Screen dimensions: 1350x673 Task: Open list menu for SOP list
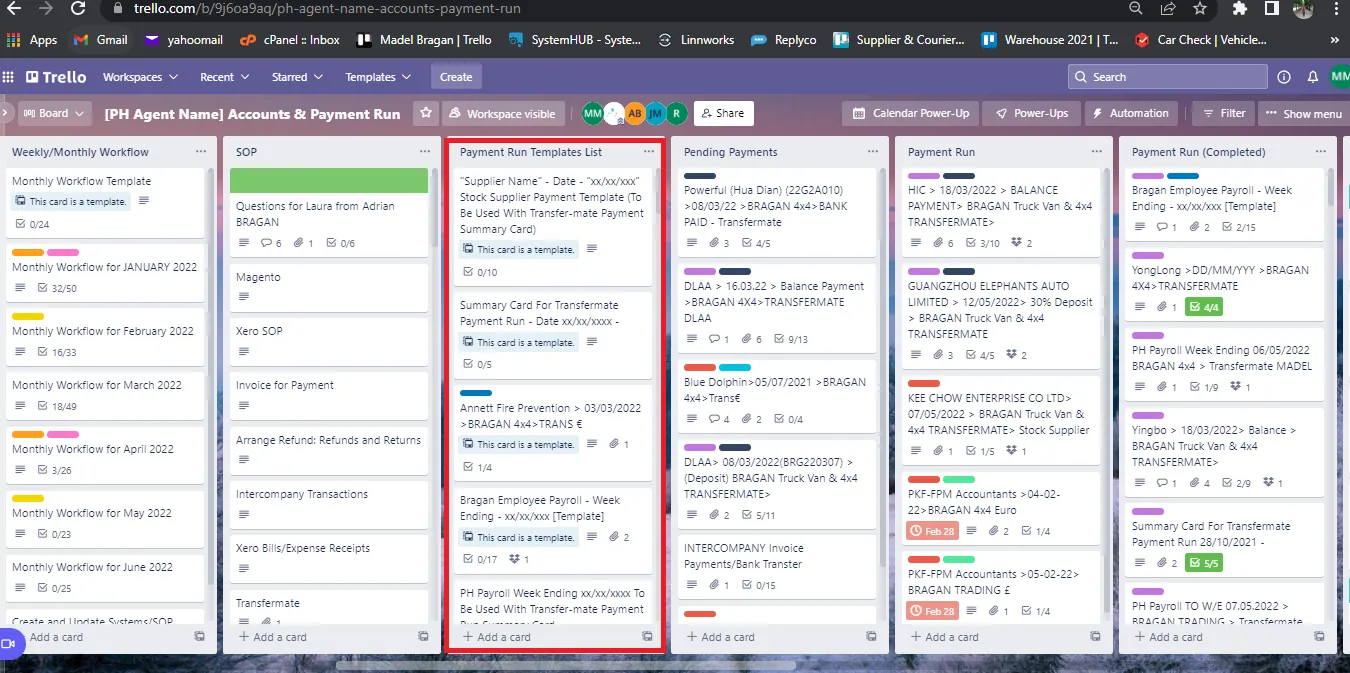[x=425, y=152]
